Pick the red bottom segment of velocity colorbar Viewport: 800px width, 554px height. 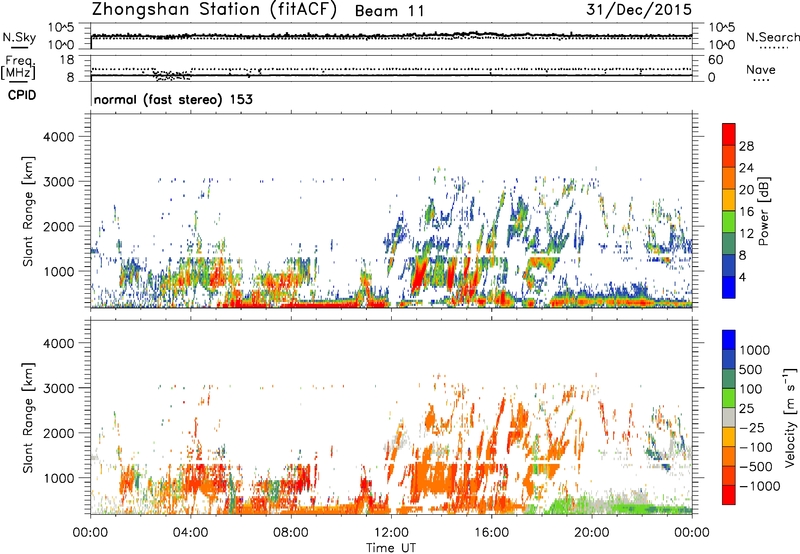[729, 495]
